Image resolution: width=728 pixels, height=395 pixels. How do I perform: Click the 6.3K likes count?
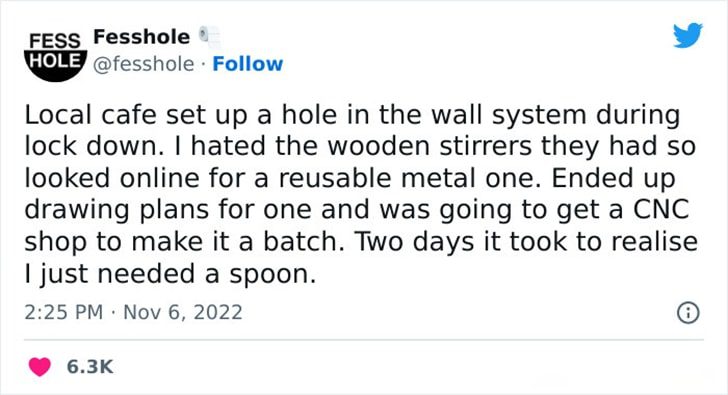(90, 367)
